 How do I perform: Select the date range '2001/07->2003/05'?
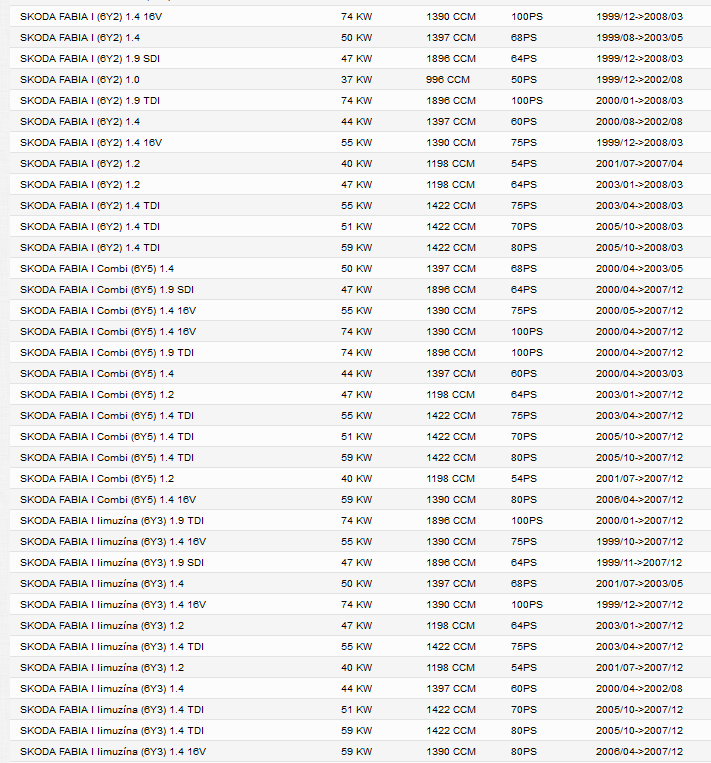tap(639, 583)
